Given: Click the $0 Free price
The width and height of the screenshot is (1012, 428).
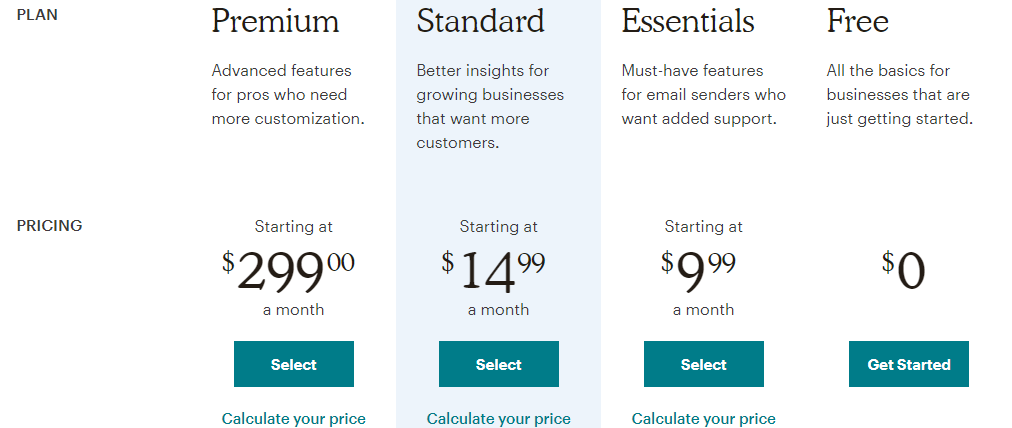Looking at the screenshot, I should pos(904,270).
